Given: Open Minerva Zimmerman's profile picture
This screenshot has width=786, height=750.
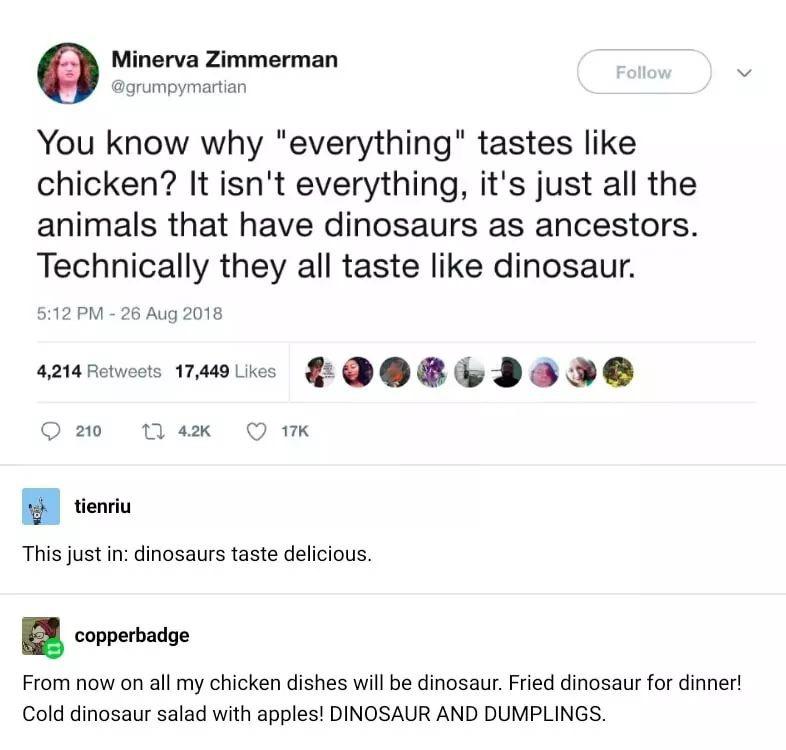Looking at the screenshot, I should click(68, 73).
